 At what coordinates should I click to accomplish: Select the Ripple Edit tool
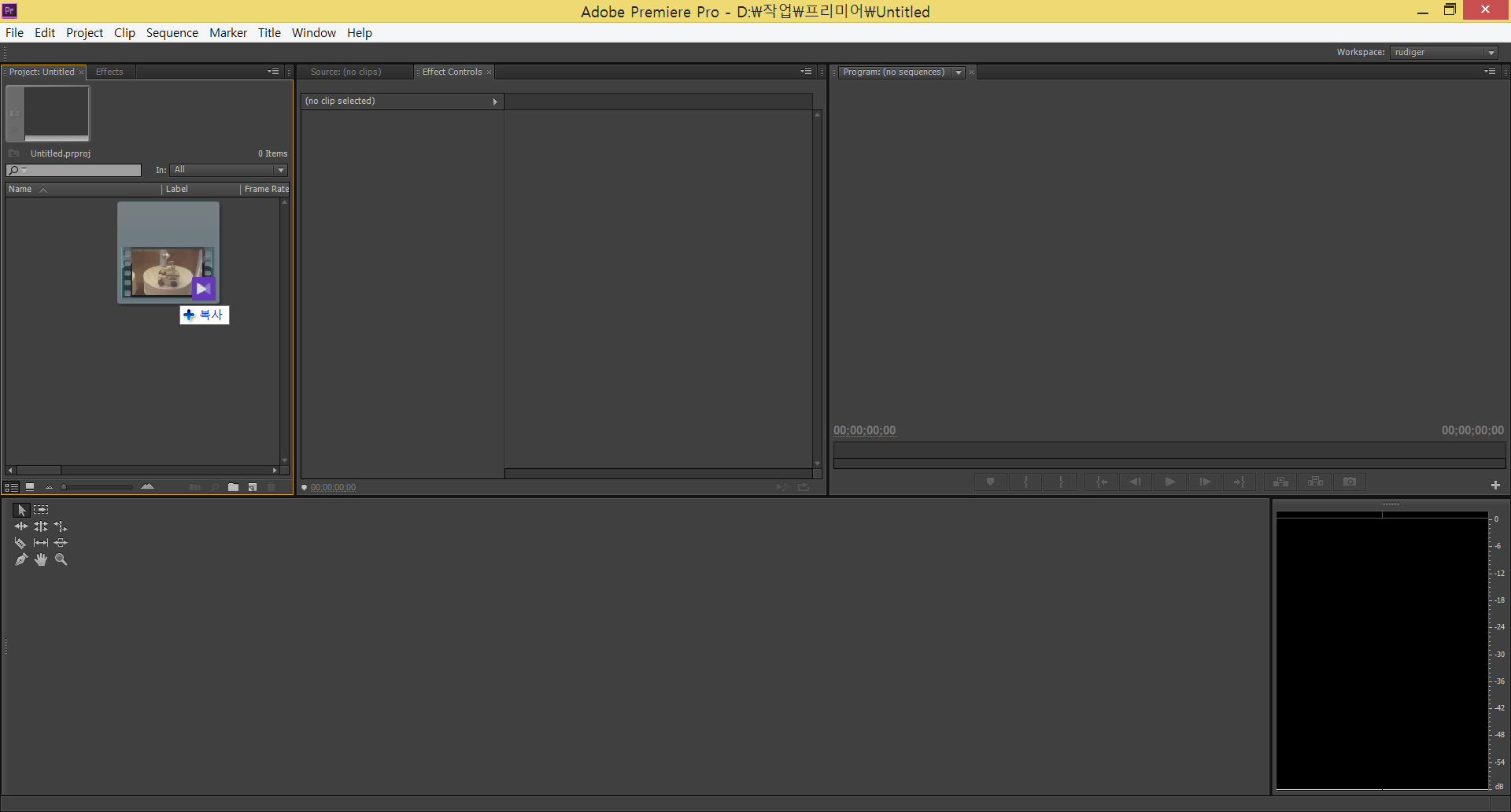[21, 526]
